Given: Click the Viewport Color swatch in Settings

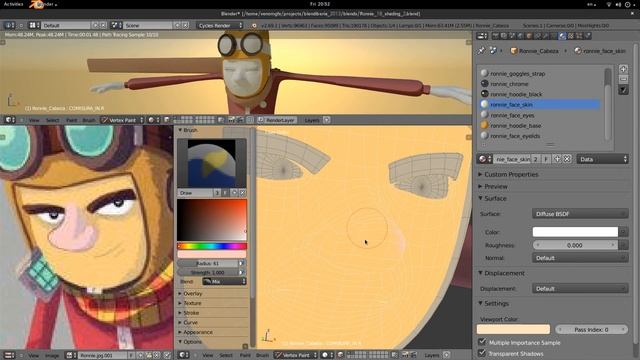Looking at the screenshot, I should pos(513,329).
